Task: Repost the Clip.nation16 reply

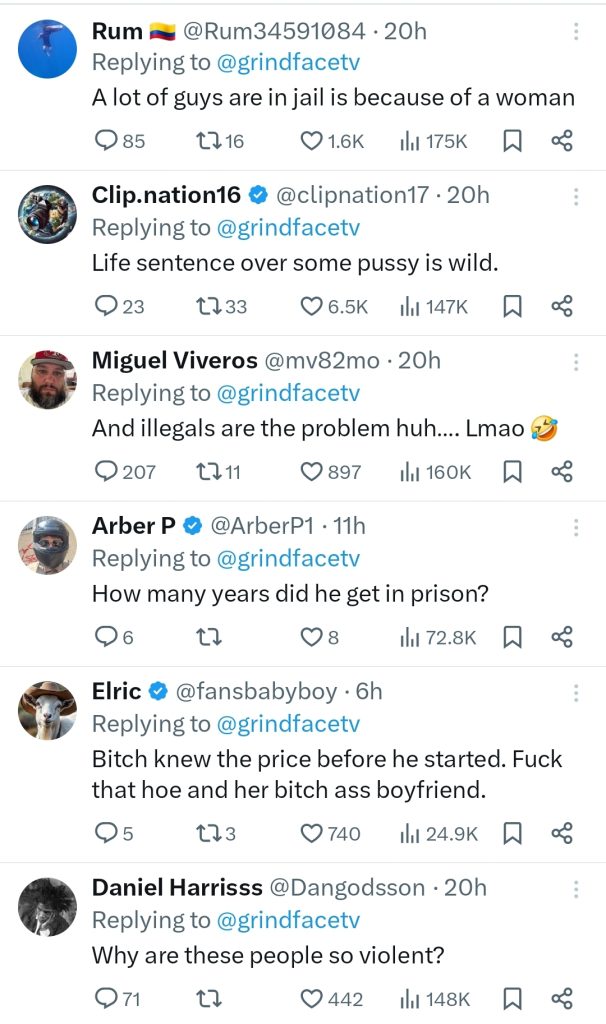Action: (x=209, y=307)
